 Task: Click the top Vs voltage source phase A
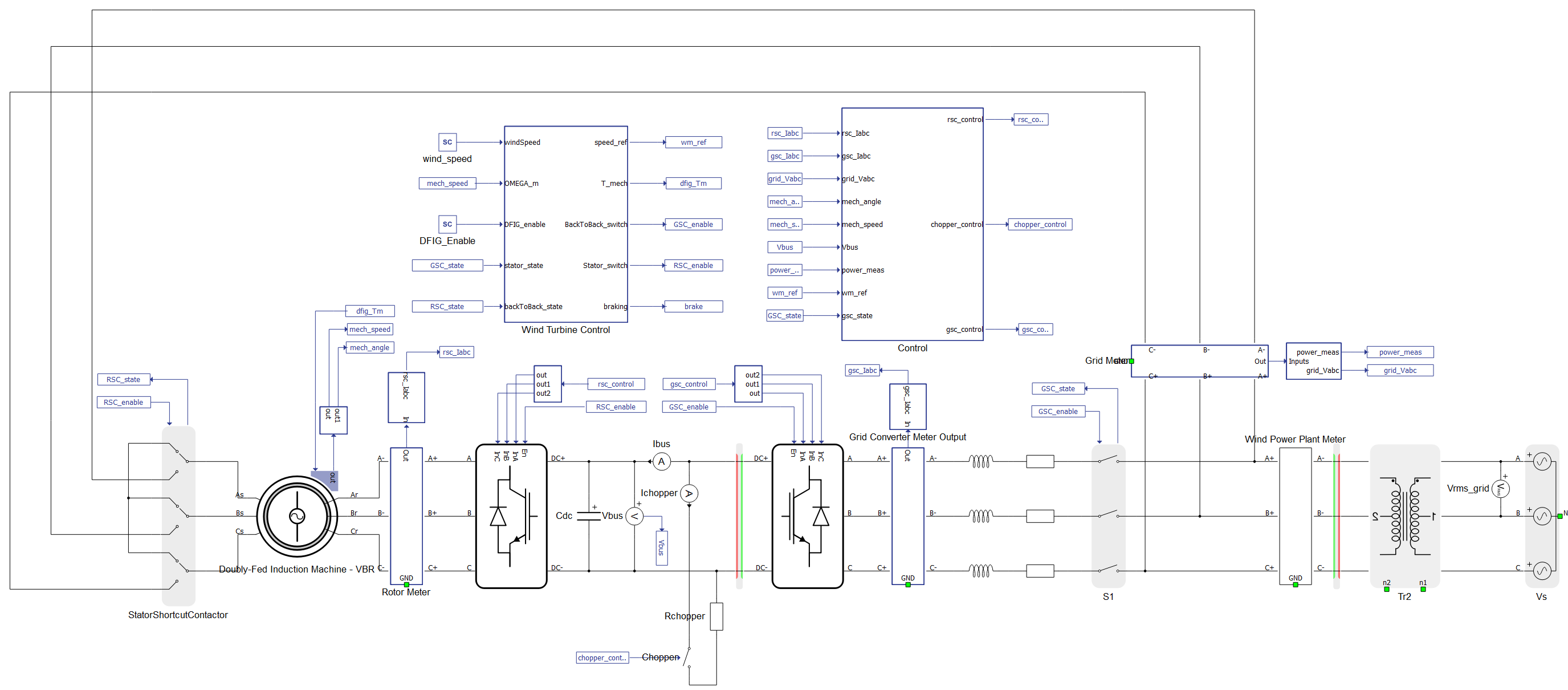[1541, 462]
